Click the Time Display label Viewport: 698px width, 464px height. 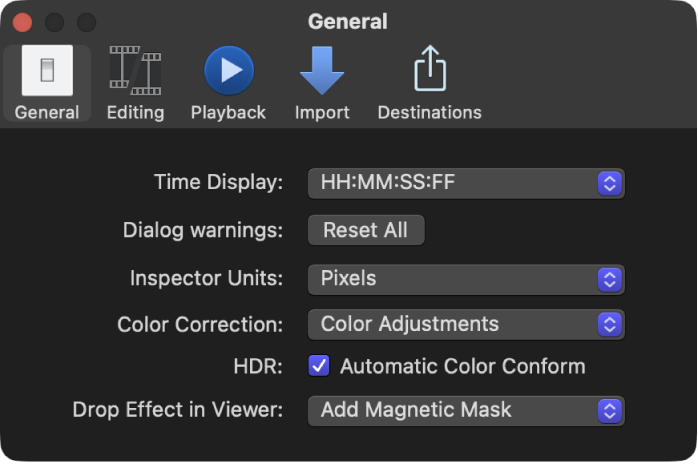[x=218, y=182]
